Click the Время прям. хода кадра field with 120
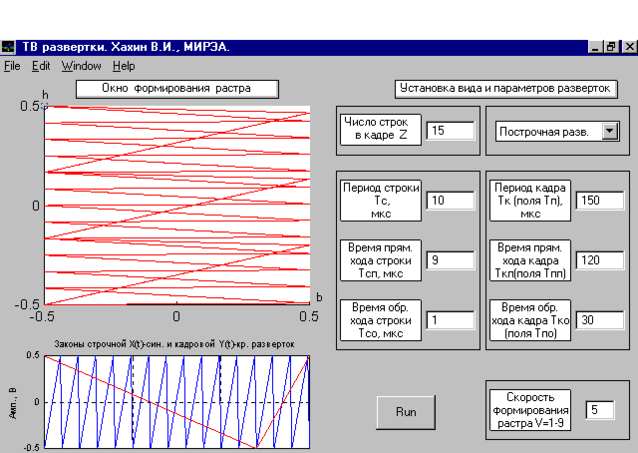This screenshot has height=453, width=638. pyautogui.click(x=600, y=260)
